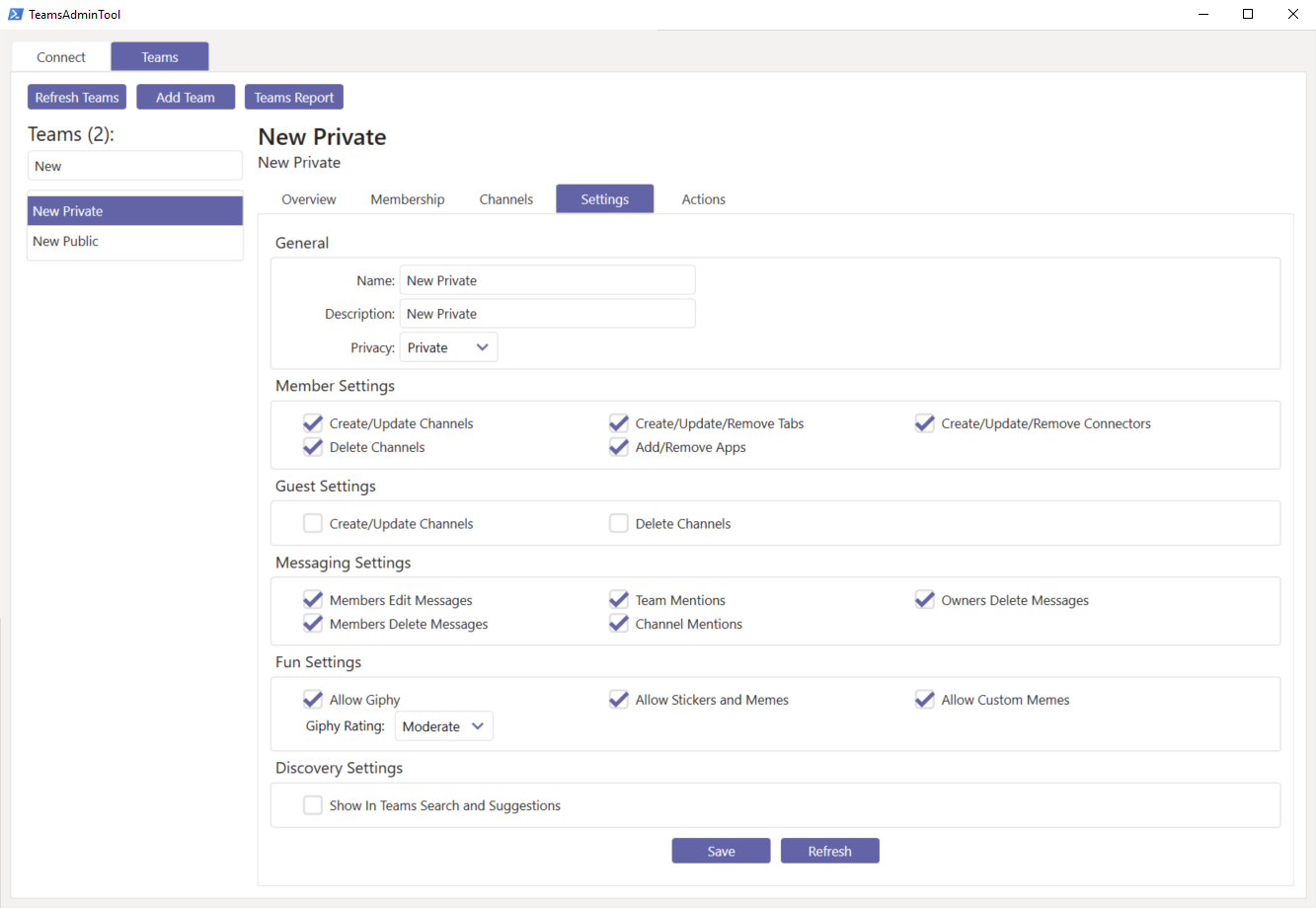Toggle Allow Giphy checkbox
The width and height of the screenshot is (1316, 908).
pos(313,700)
